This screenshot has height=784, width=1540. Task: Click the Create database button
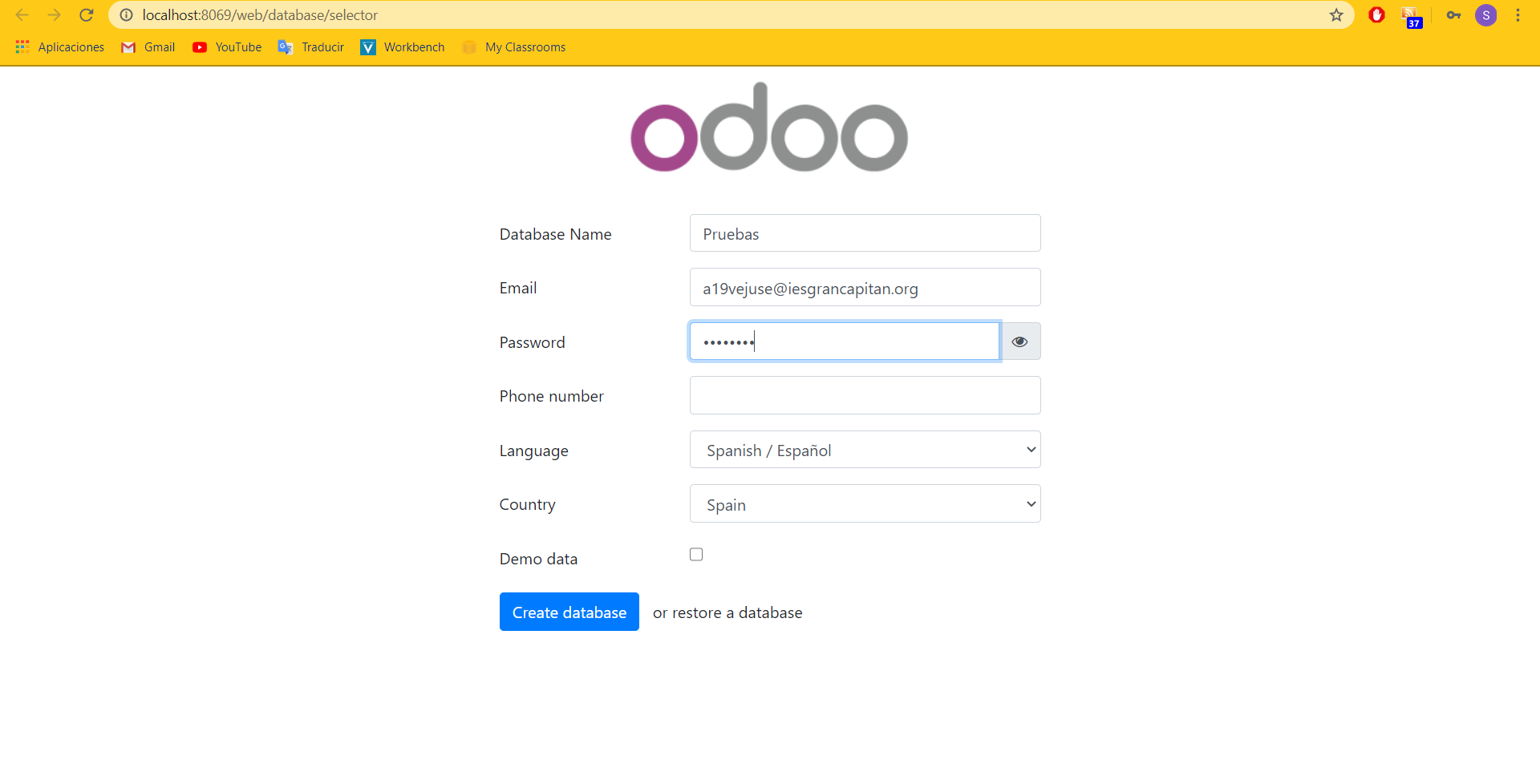[569, 612]
